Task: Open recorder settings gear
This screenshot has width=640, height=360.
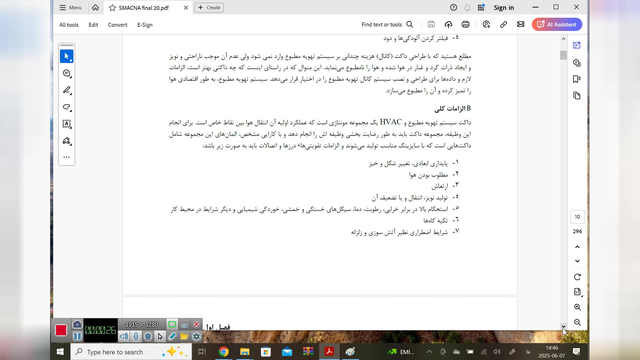Action: click(x=196, y=336)
